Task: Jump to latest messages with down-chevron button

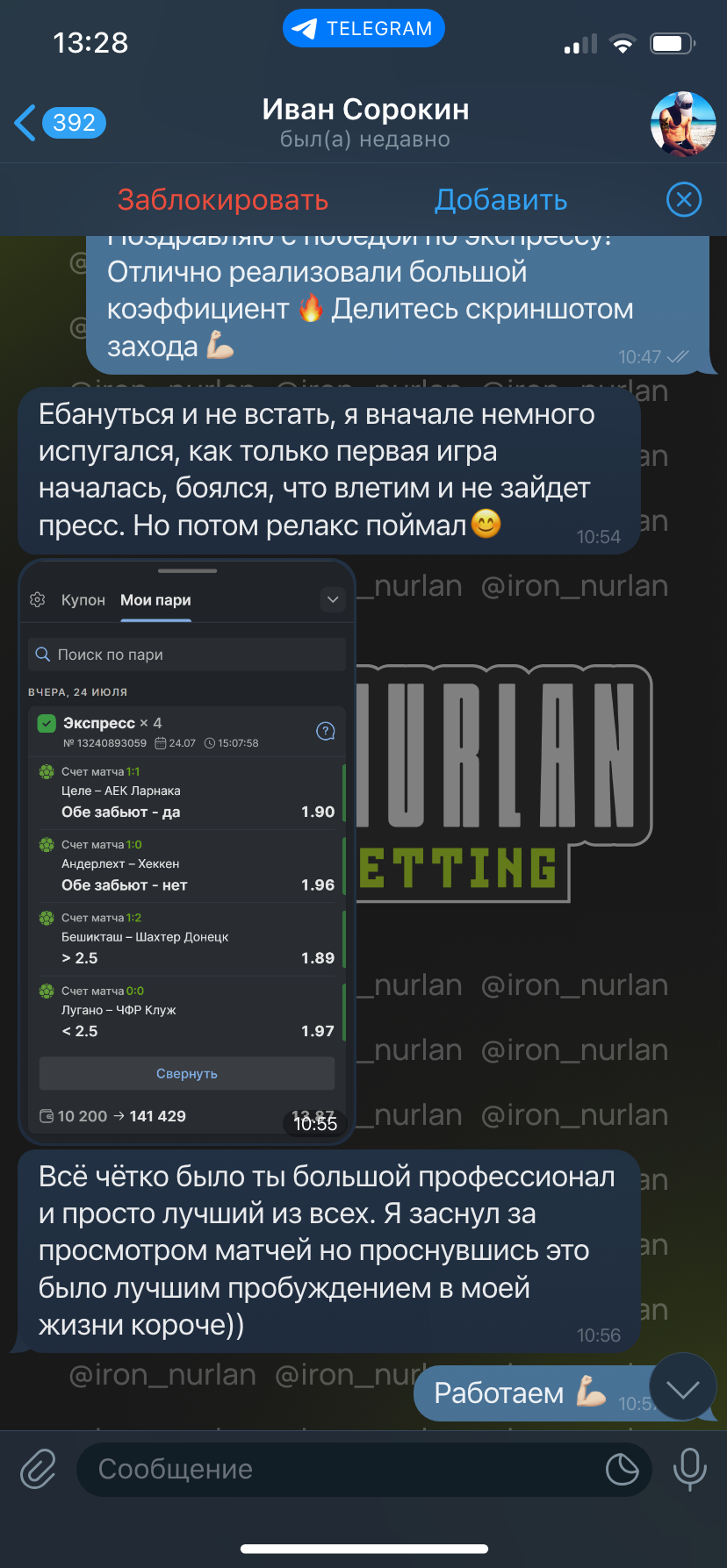Action: (683, 1387)
